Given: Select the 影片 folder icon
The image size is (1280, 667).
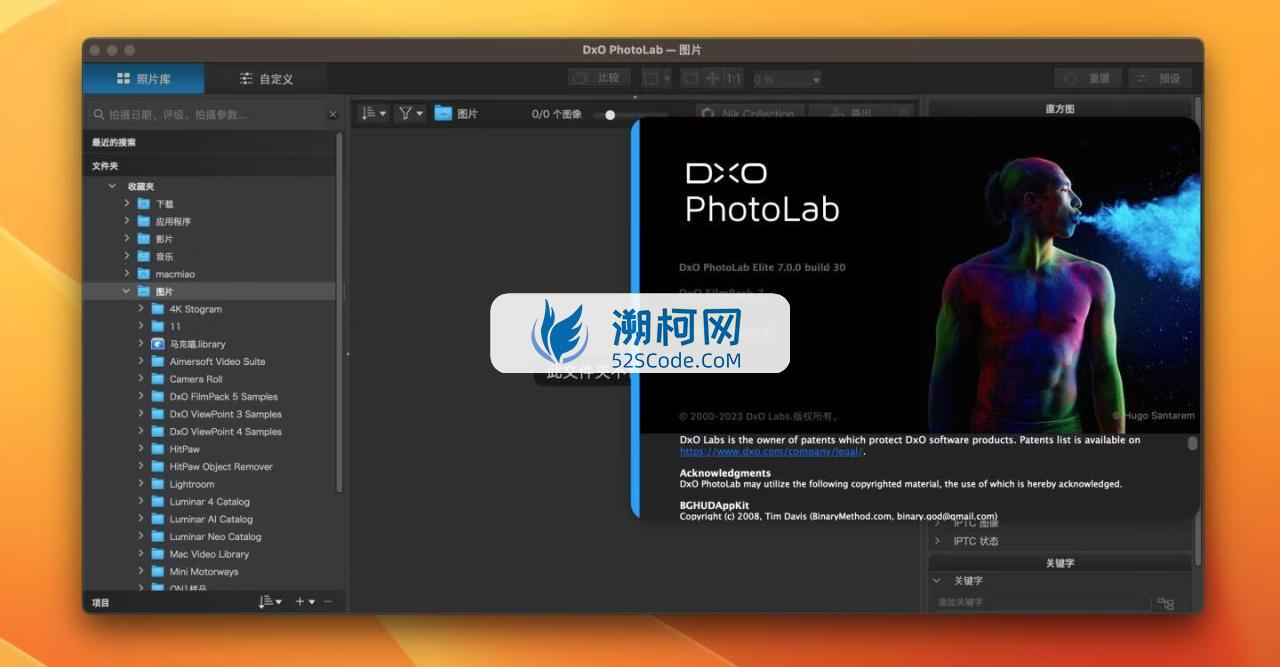Looking at the screenshot, I should 143,239.
